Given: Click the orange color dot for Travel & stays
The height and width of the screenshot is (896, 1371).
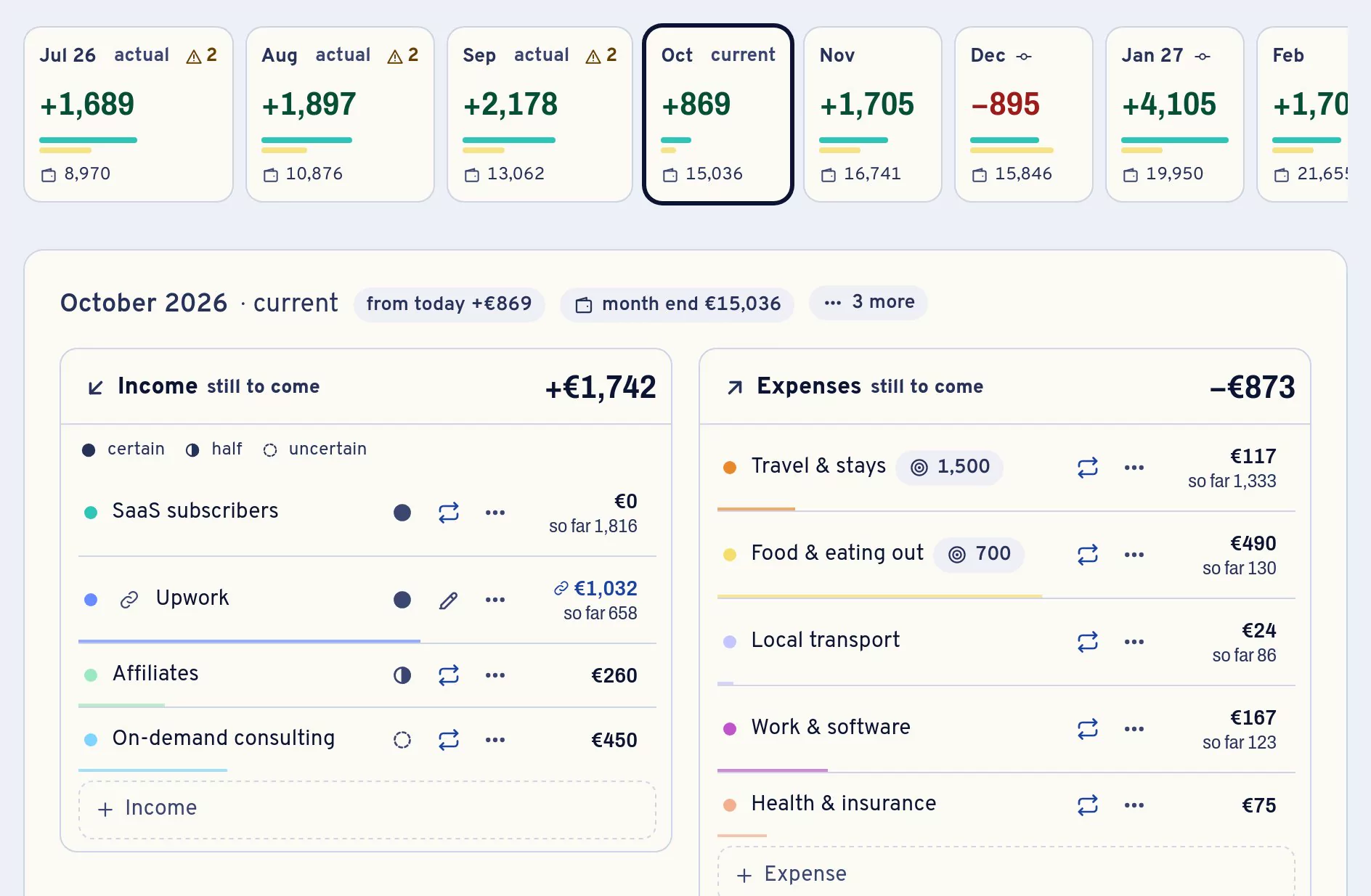Looking at the screenshot, I should (x=731, y=468).
